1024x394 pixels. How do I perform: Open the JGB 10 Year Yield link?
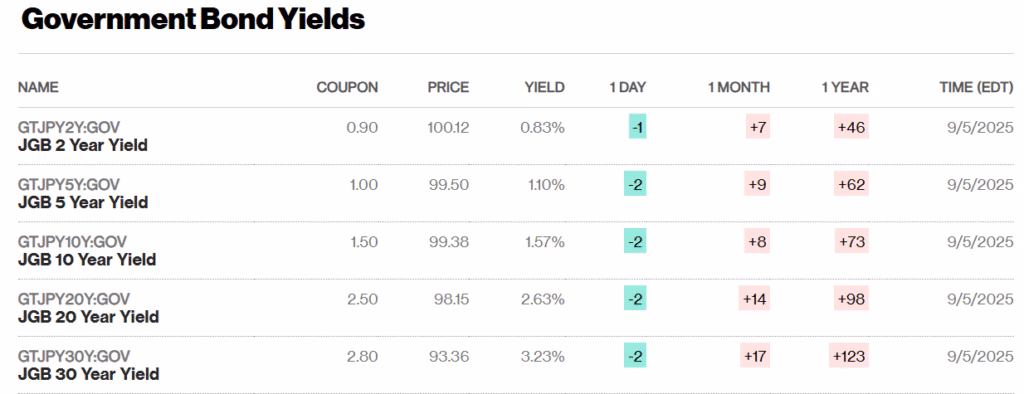click(87, 259)
